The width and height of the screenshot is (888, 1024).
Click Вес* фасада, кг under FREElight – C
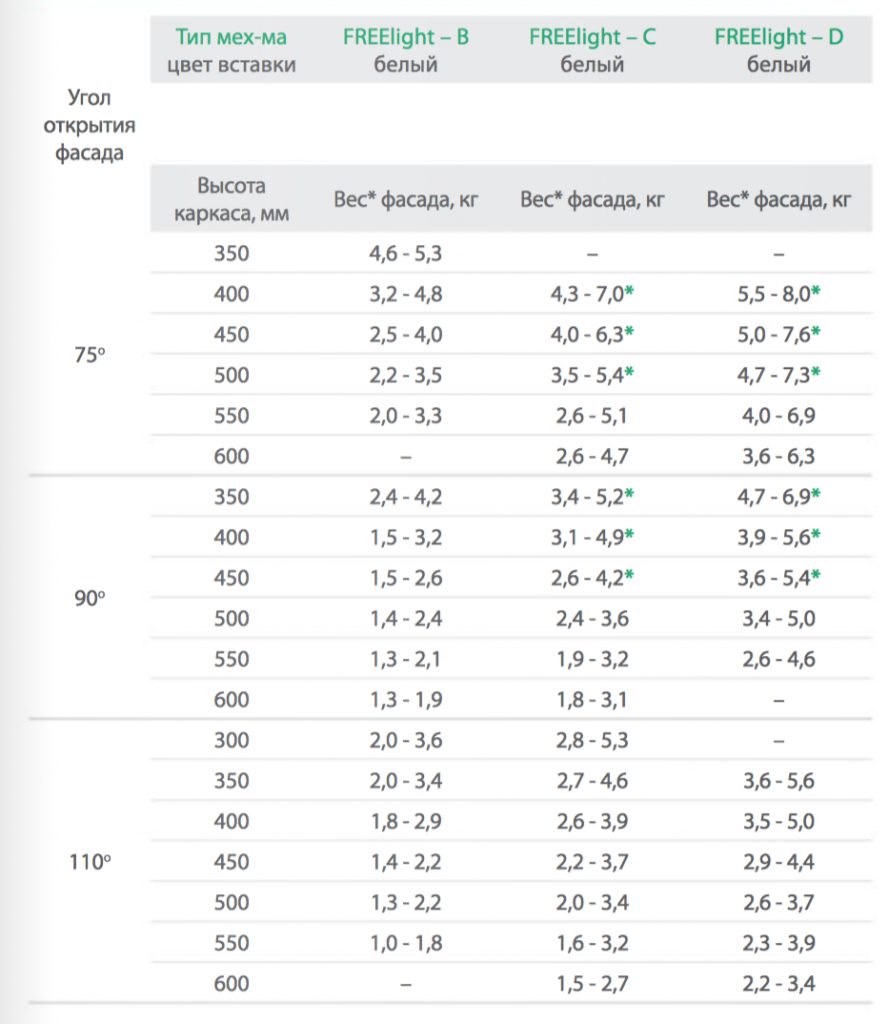coord(592,199)
